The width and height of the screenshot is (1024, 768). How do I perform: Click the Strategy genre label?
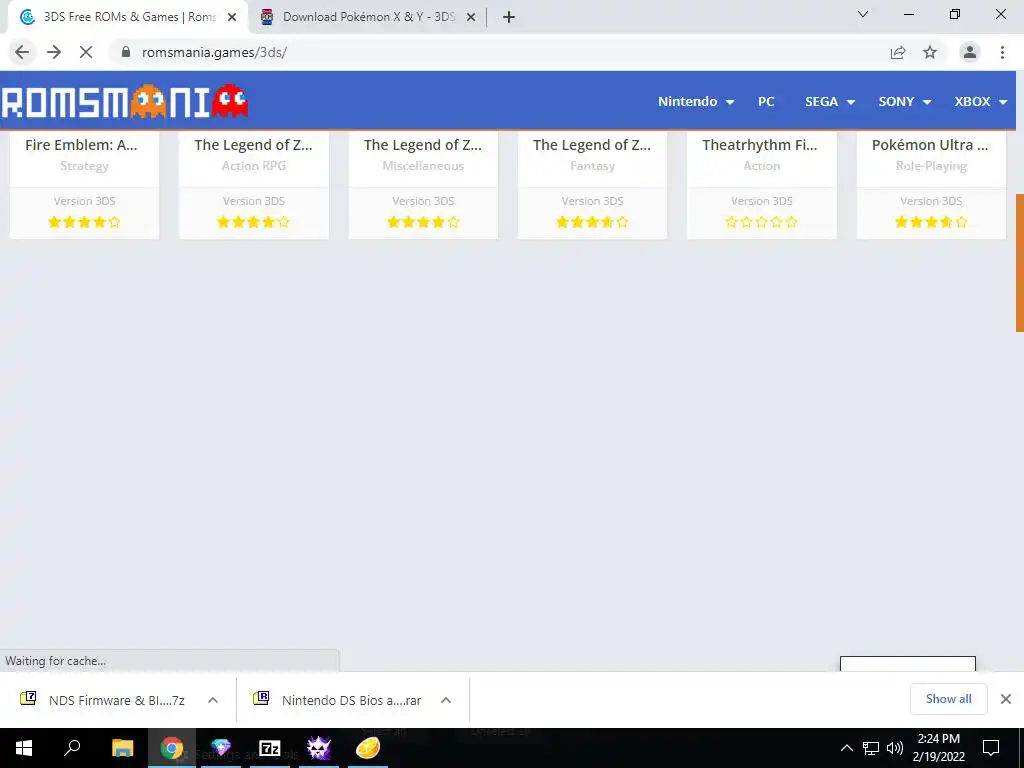[84, 166]
